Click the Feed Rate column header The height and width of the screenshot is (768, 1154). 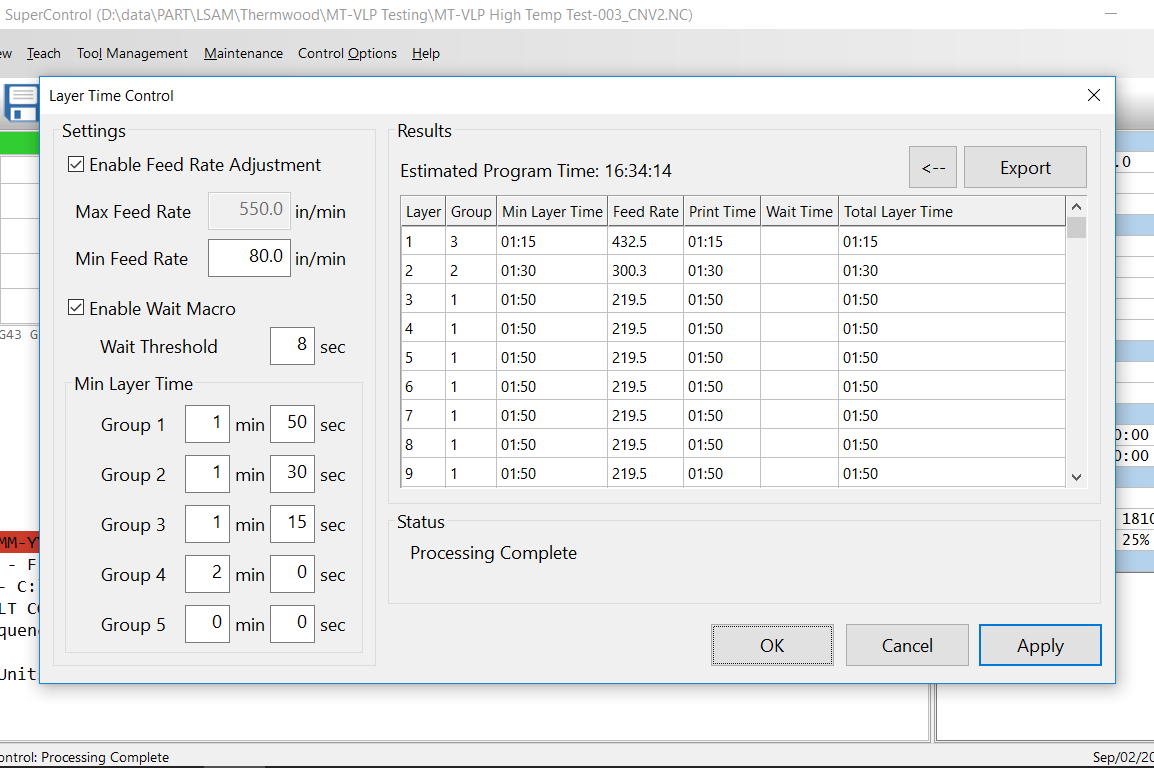pos(645,211)
